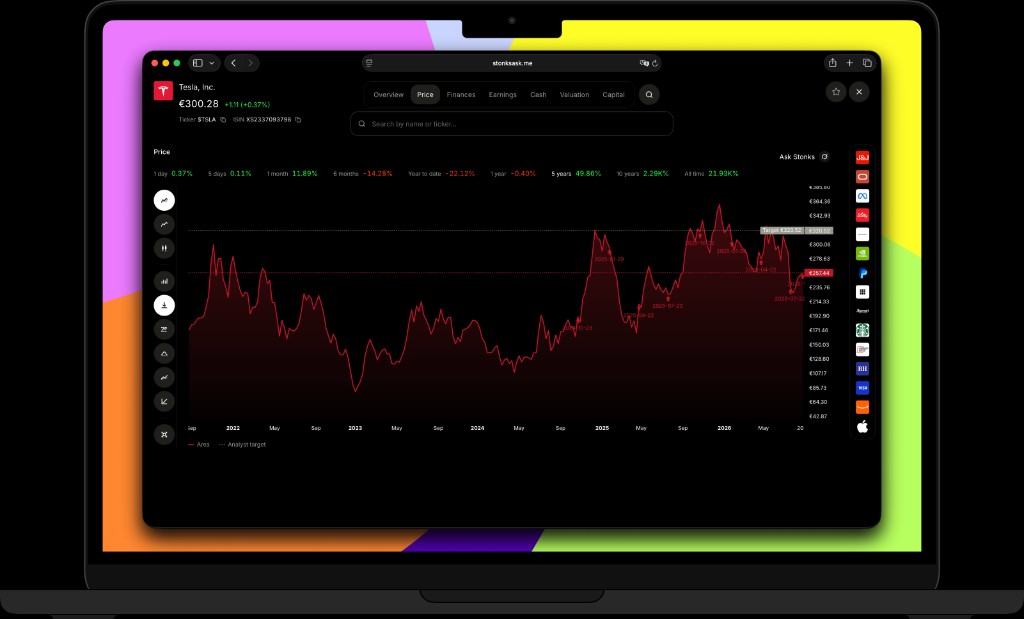Viewport: 1024px width, 619px height.
Task: Toggle the Area legend entry
Action: click(199, 445)
